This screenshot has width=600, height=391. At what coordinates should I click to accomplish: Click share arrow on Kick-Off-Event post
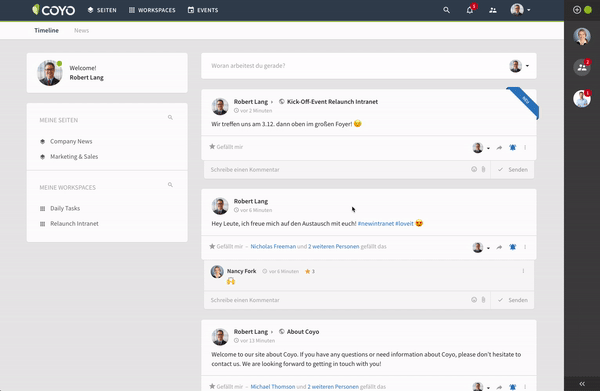click(x=499, y=148)
